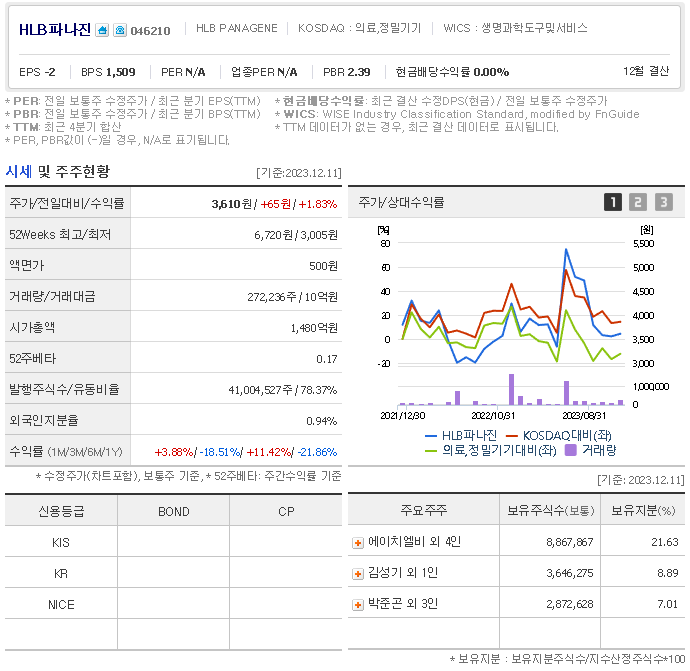Expand the 박준곤 외 3인 shareholder row

[358, 605]
